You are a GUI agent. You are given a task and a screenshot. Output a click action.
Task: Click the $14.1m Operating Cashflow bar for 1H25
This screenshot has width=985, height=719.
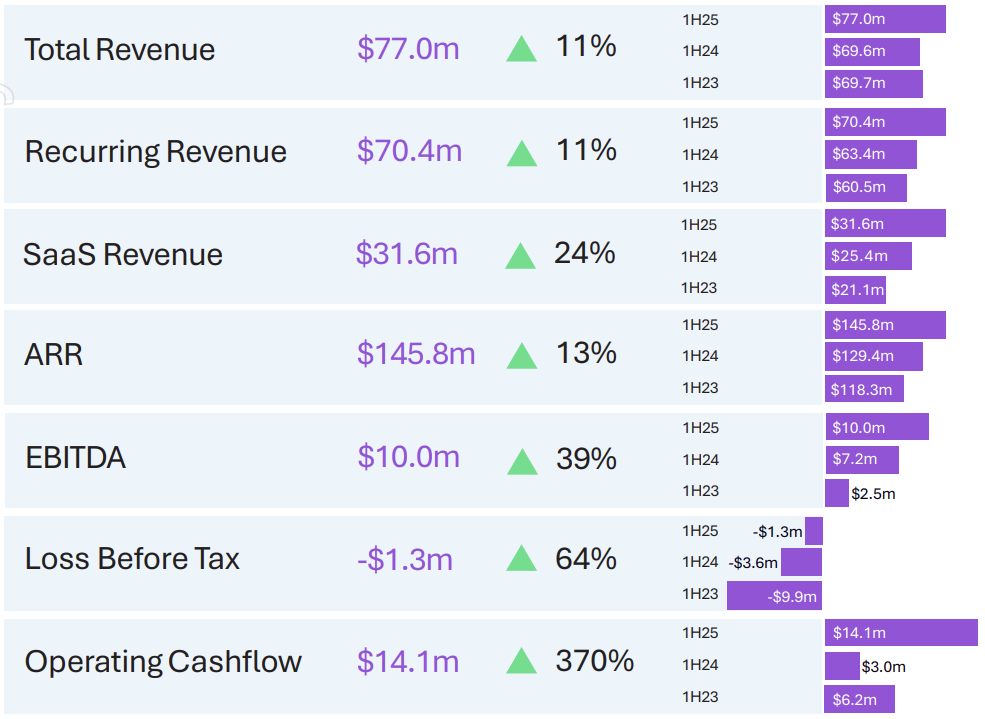click(900, 633)
